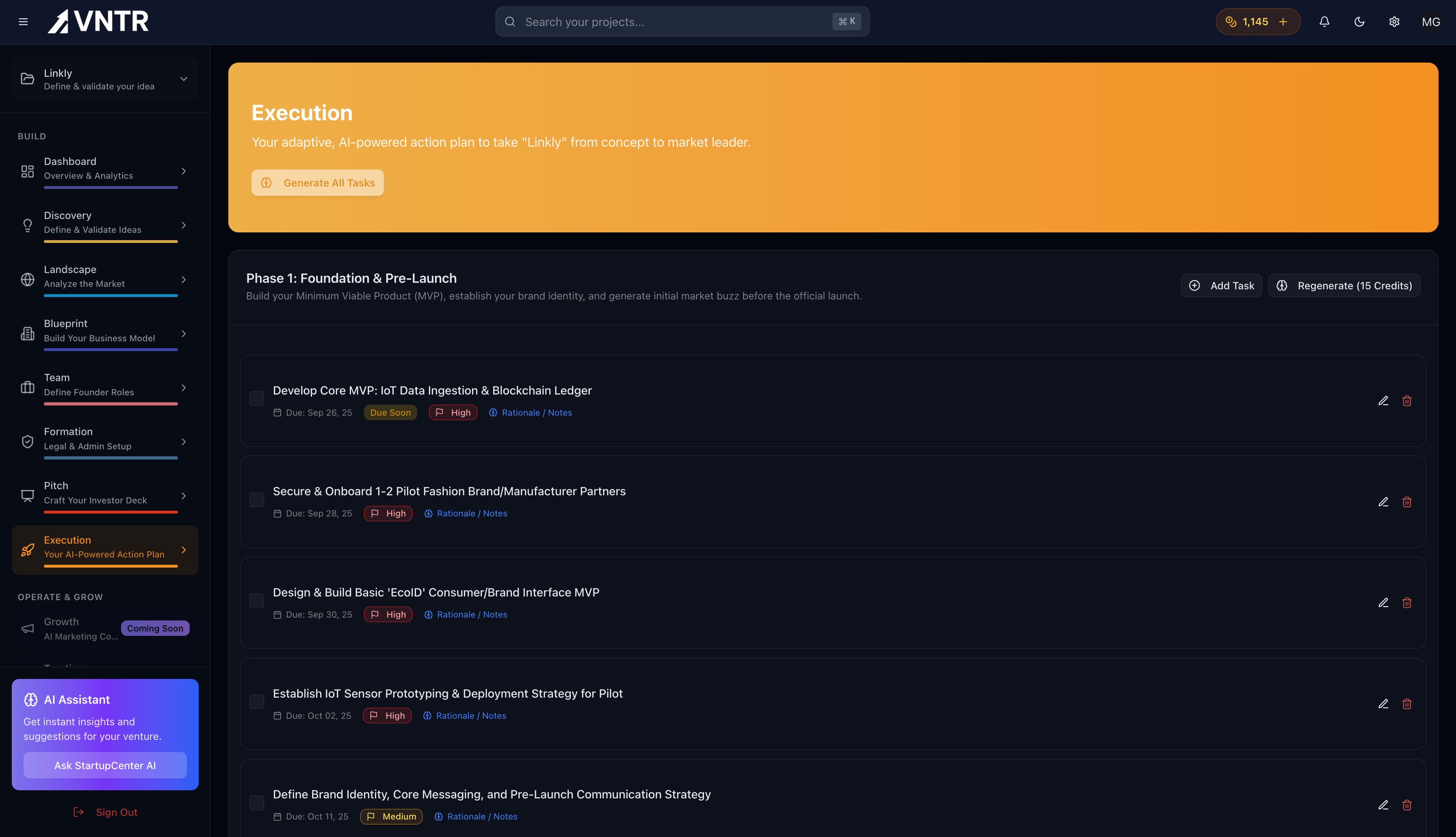Delete the Secure & Onboard Pilot task
Screen dimensions: 1456x837
tap(1406, 502)
